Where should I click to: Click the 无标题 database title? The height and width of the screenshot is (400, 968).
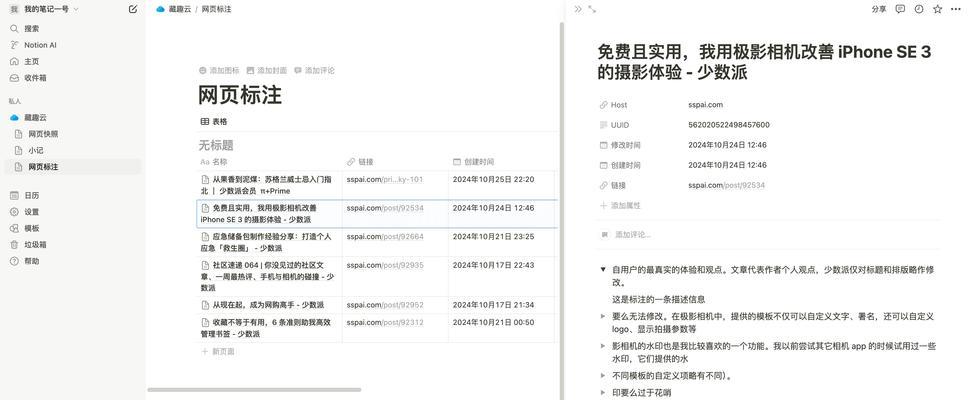click(x=215, y=146)
